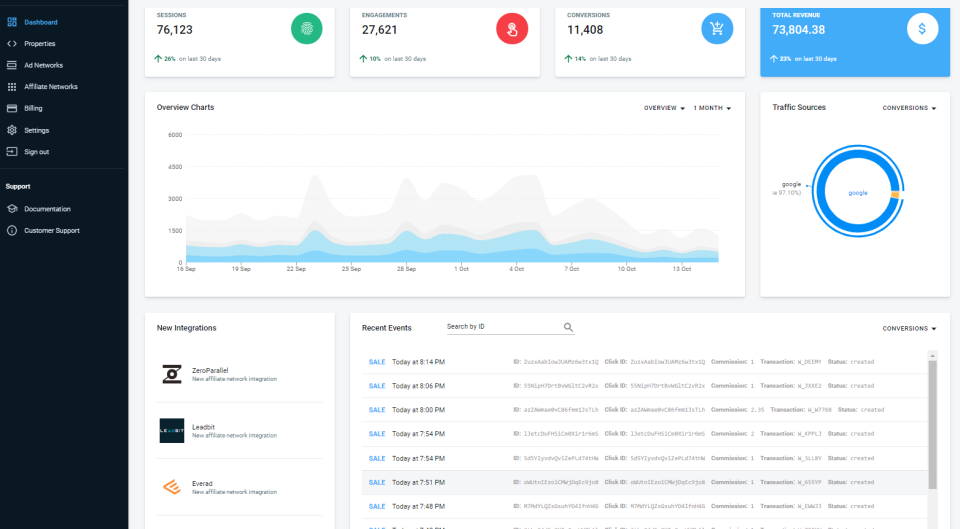Viewport: 960px width, 529px height.
Task: Click the 76,123 sessions value
Action: coord(174,30)
